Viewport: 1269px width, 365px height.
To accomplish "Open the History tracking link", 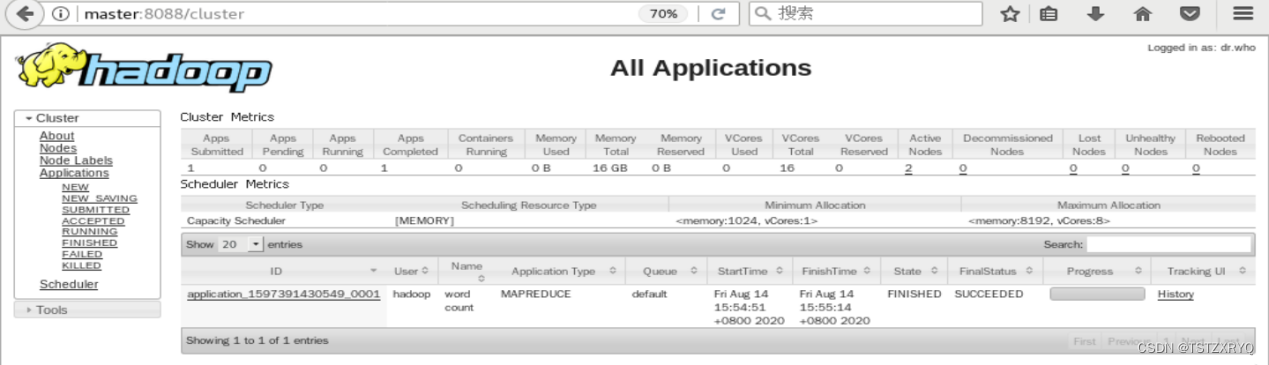I will (1176, 294).
